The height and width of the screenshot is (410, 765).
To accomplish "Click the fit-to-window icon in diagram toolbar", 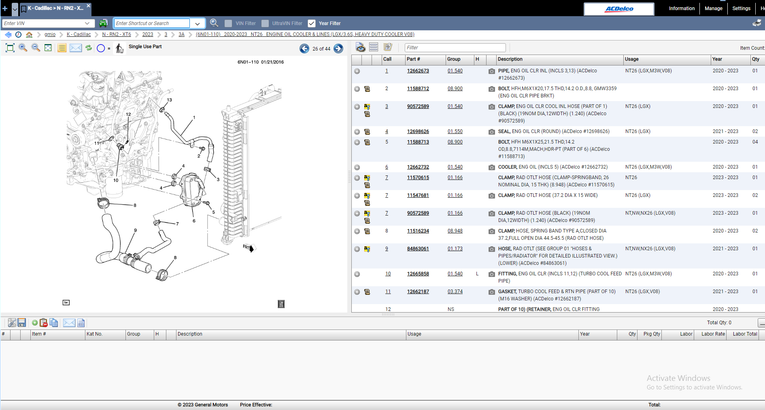I will (x=10, y=48).
